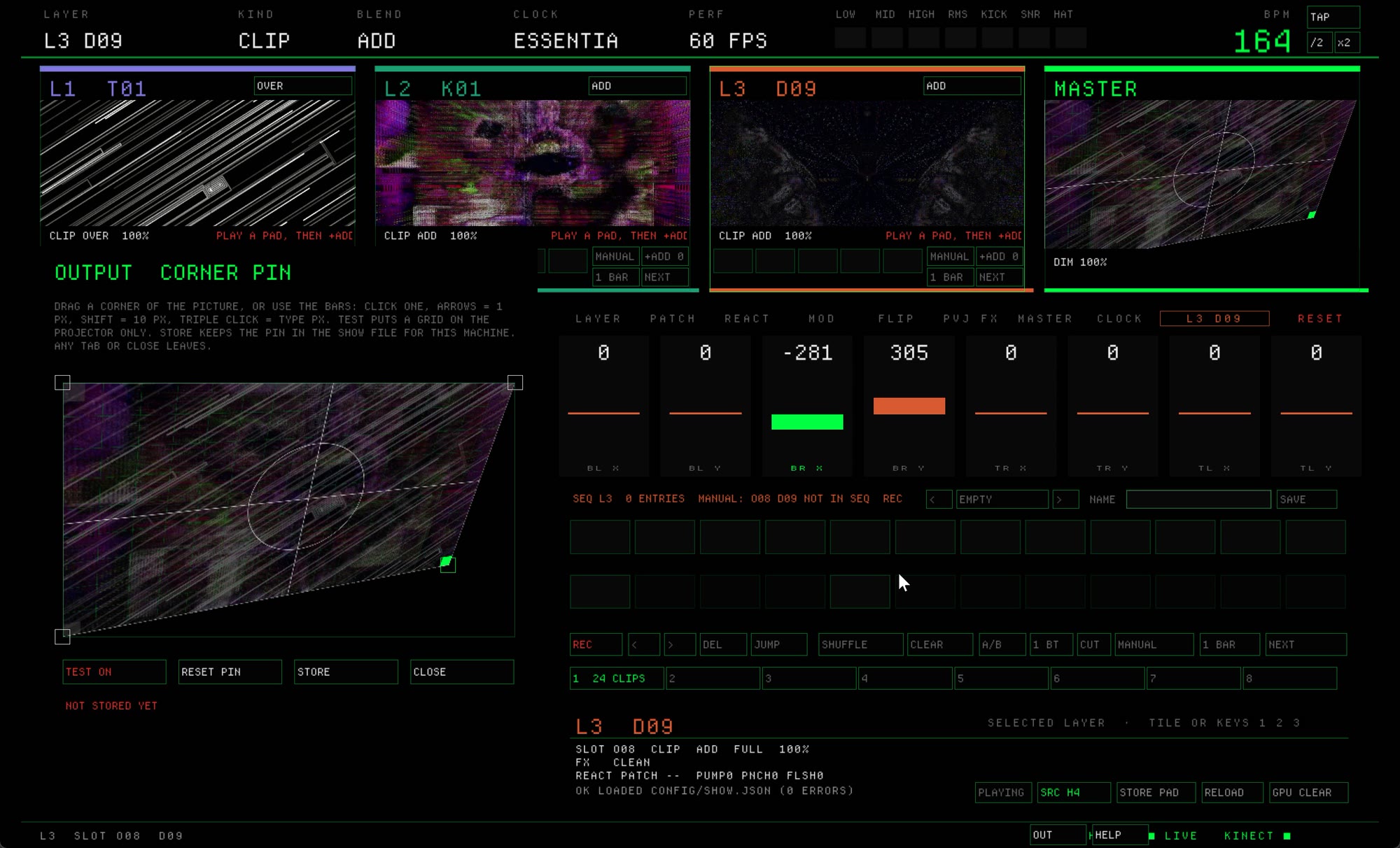Click the JUMP button

(x=778, y=644)
